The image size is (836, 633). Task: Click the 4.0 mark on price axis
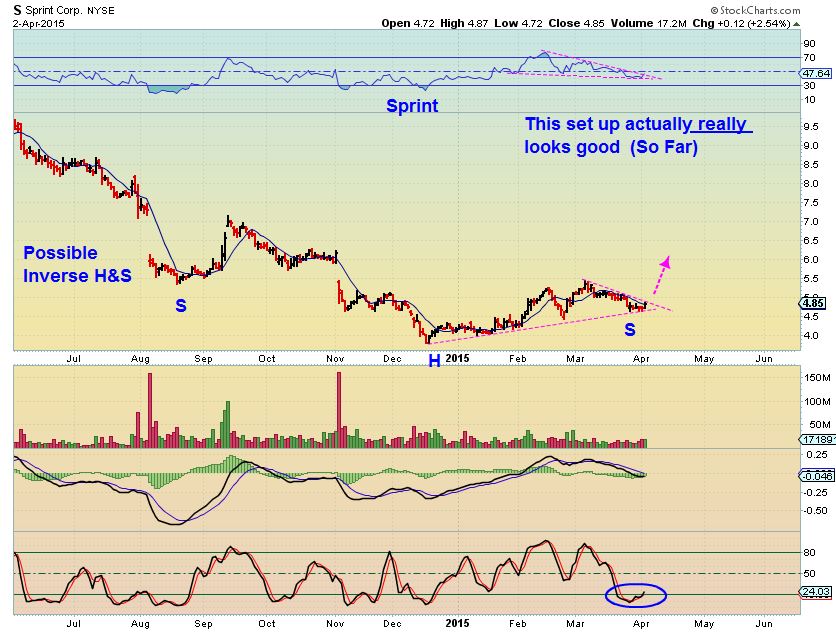click(x=811, y=335)
